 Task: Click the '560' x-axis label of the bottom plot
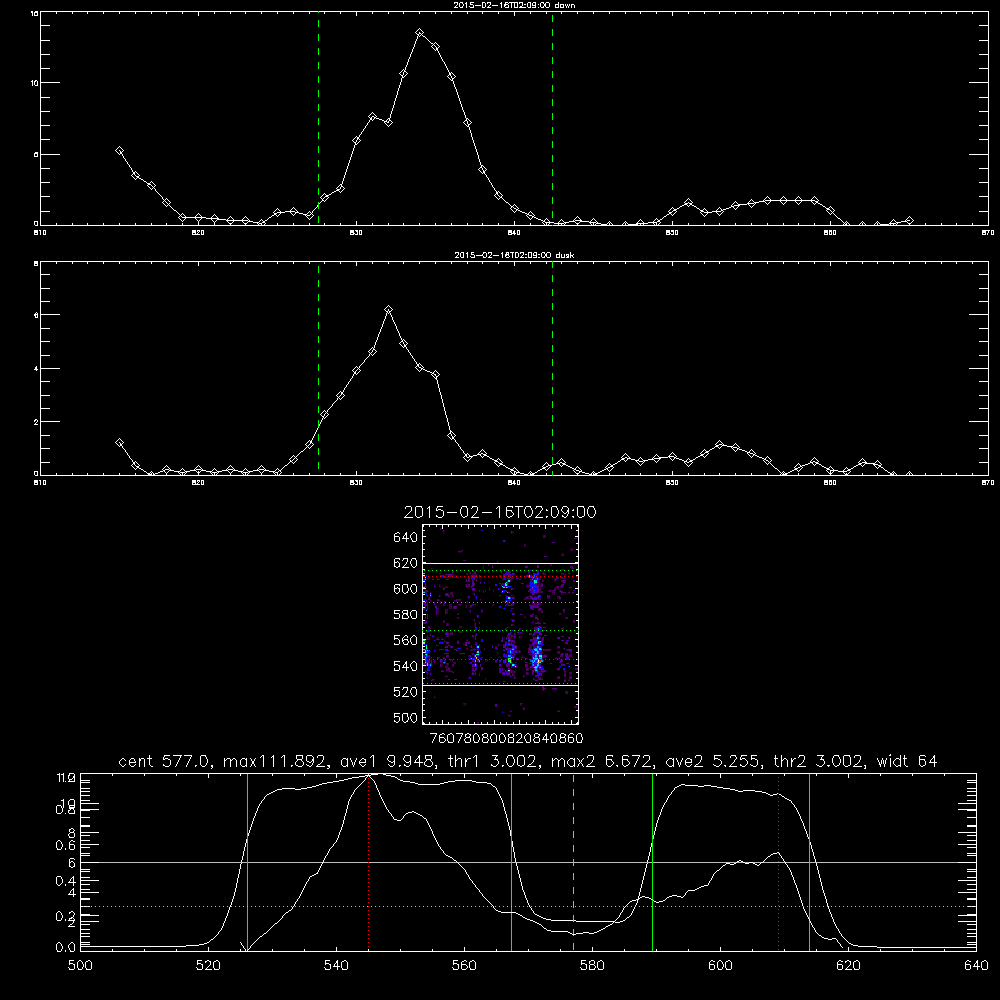(464, 966)
